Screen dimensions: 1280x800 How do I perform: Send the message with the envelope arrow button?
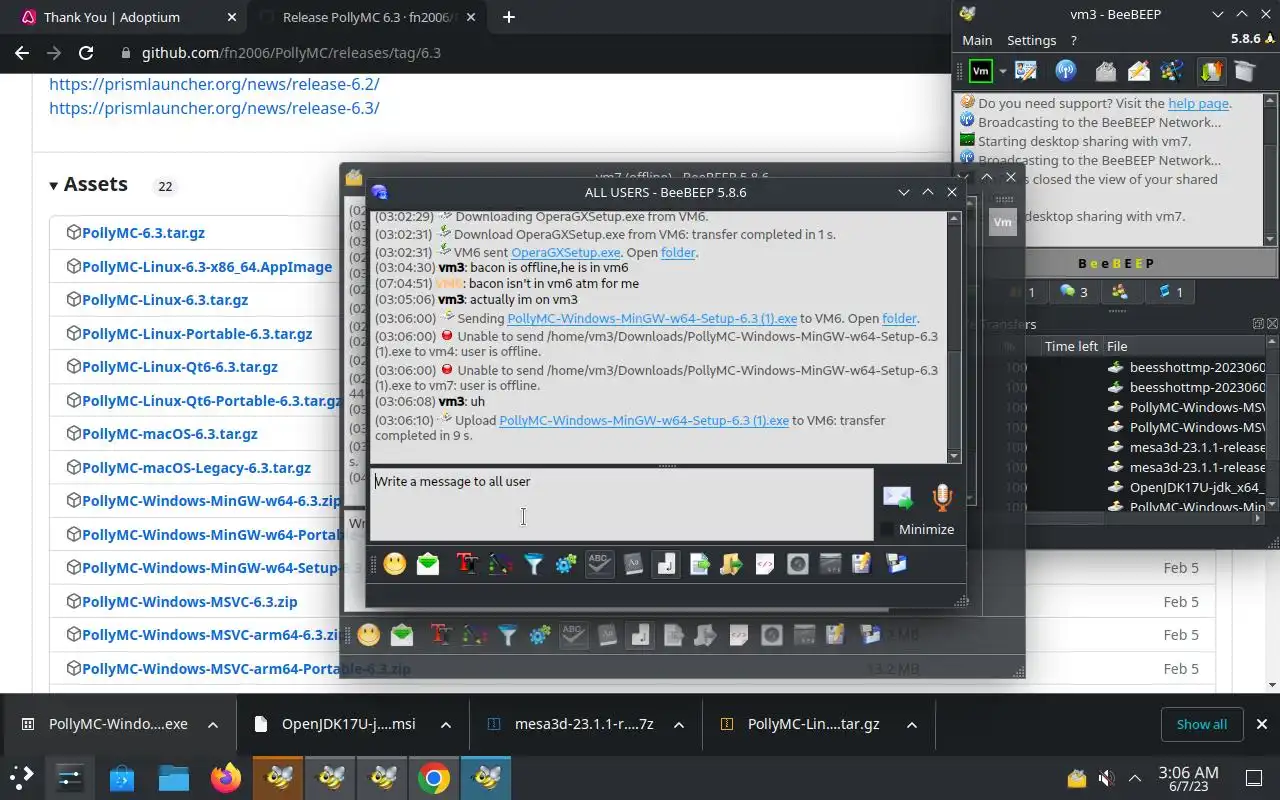898,497
